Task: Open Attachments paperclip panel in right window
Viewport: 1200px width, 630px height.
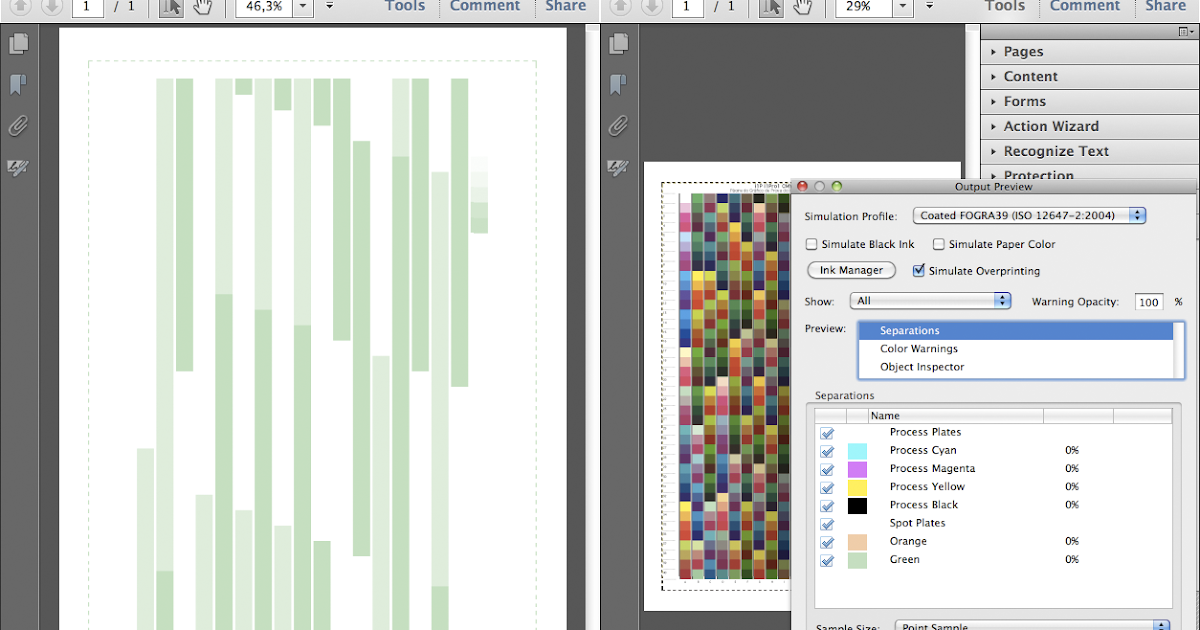Action: [x=619, y=126]
